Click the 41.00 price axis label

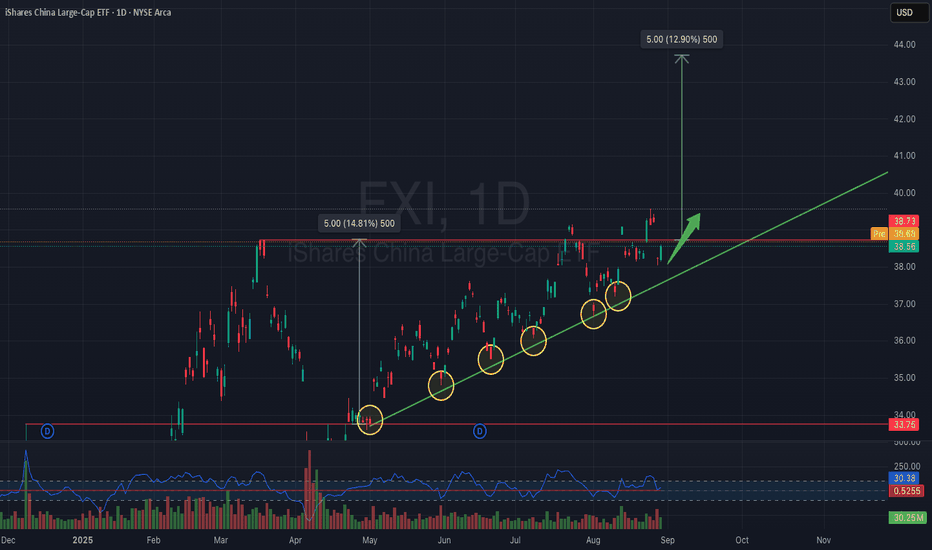pyautogui.click(x=904, y=156)
